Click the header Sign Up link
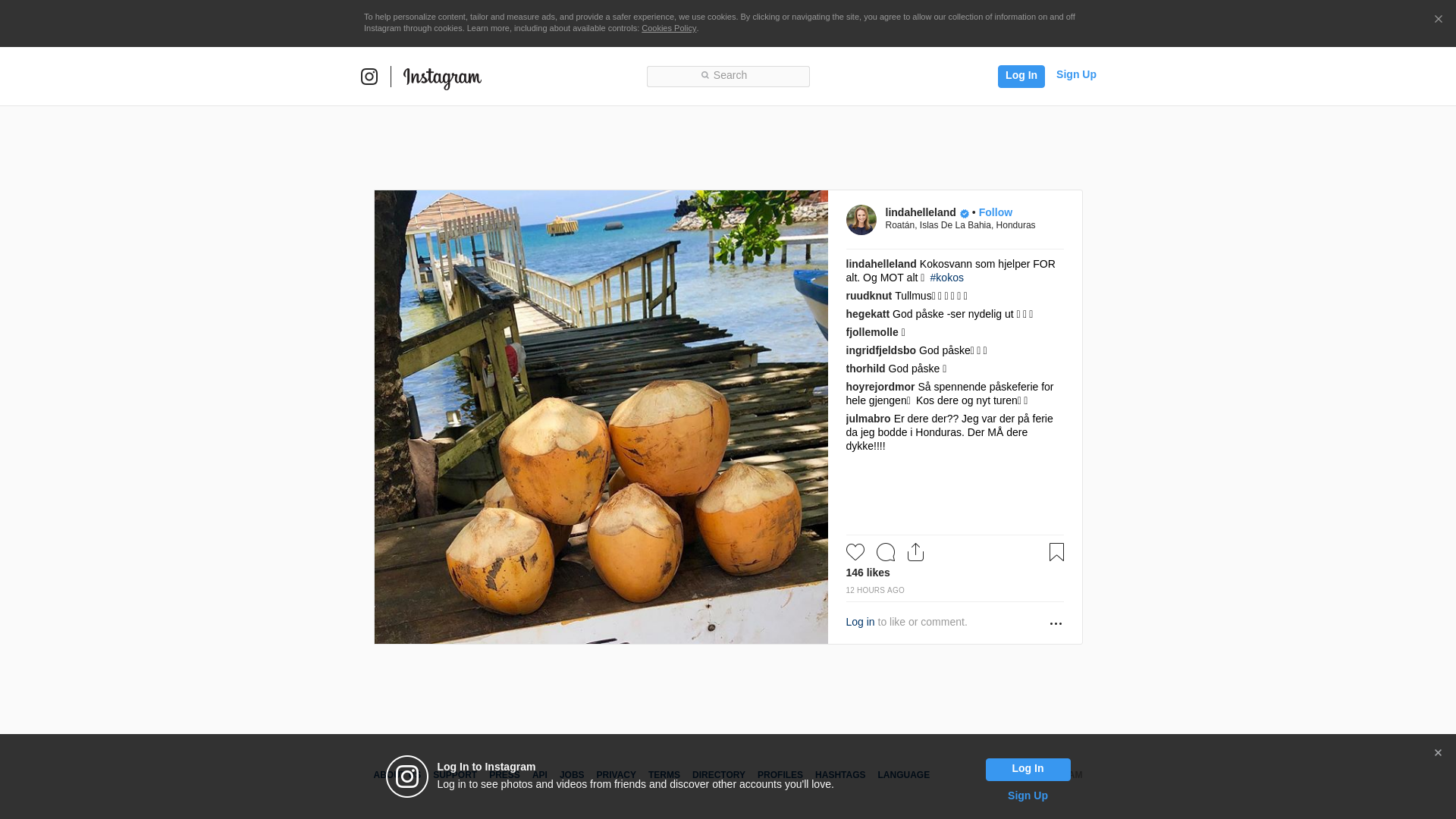The width and height of the screenshot is (1456, 819). pos(1075,74)
